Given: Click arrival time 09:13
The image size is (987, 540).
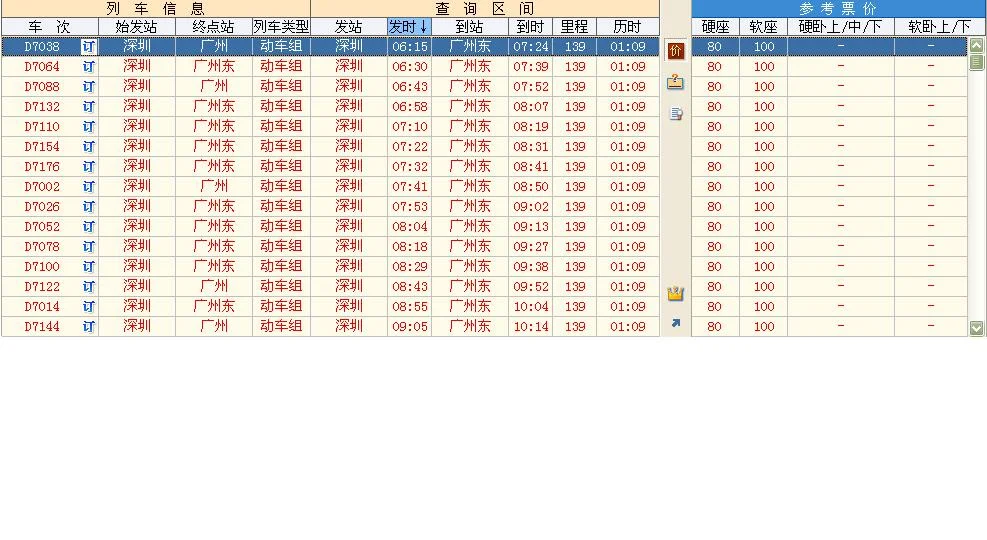Looking at the screenshot, I should click(531, 227).
